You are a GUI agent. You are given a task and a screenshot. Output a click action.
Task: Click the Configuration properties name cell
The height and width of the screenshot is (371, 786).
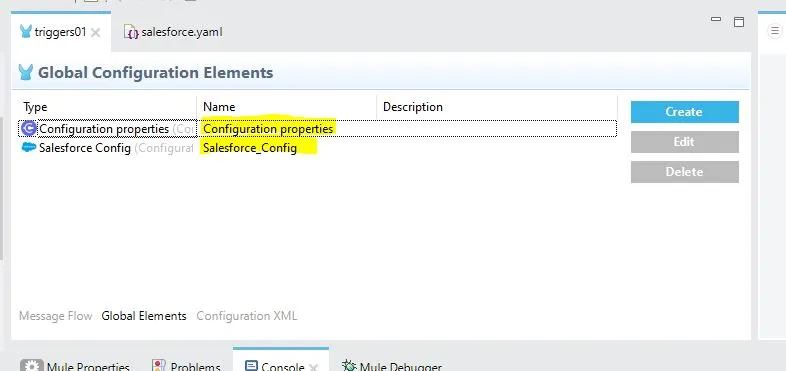pyautogui.click(x=268, y=129)
